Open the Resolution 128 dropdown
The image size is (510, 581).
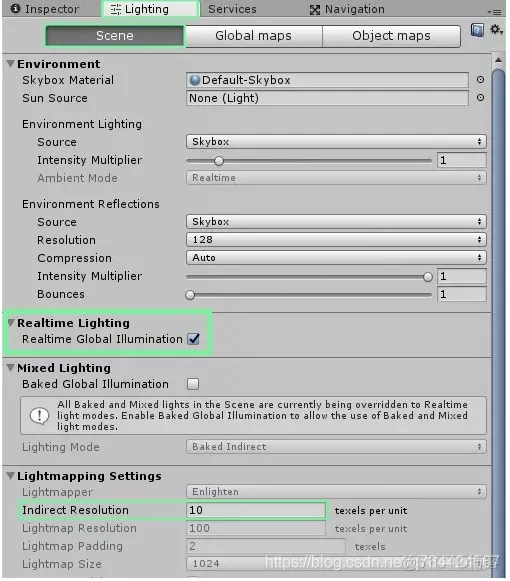pos(336,240)
